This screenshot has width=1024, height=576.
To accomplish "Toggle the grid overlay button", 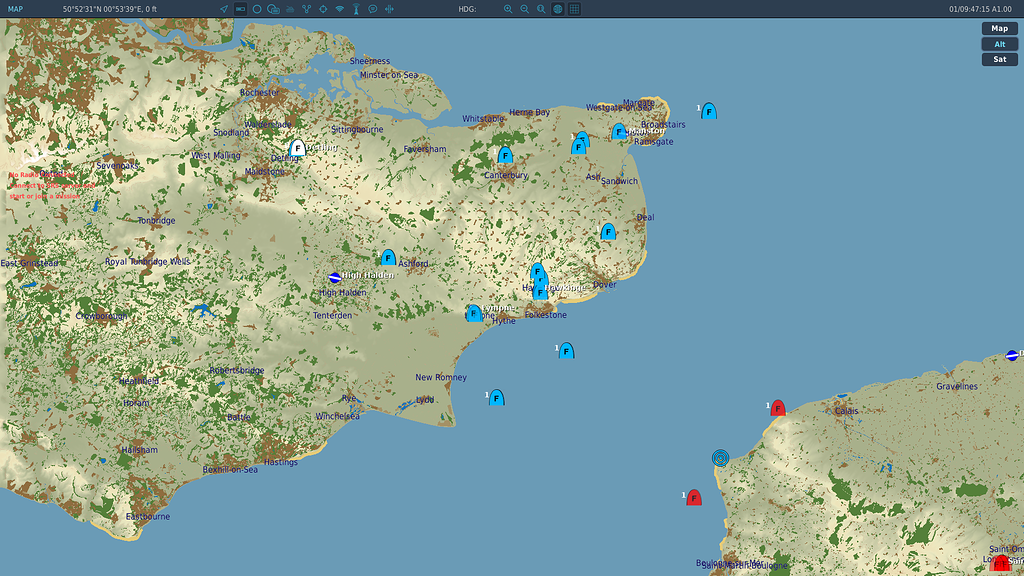I will point(574,9).
